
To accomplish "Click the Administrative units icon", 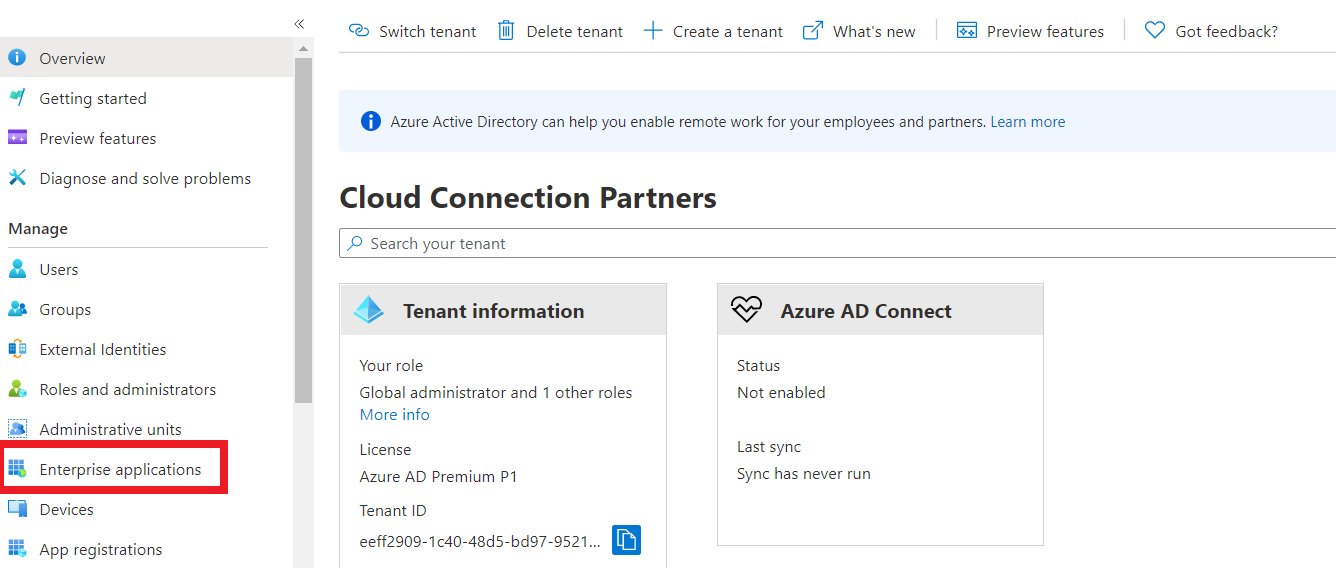I will click(17, 429).
